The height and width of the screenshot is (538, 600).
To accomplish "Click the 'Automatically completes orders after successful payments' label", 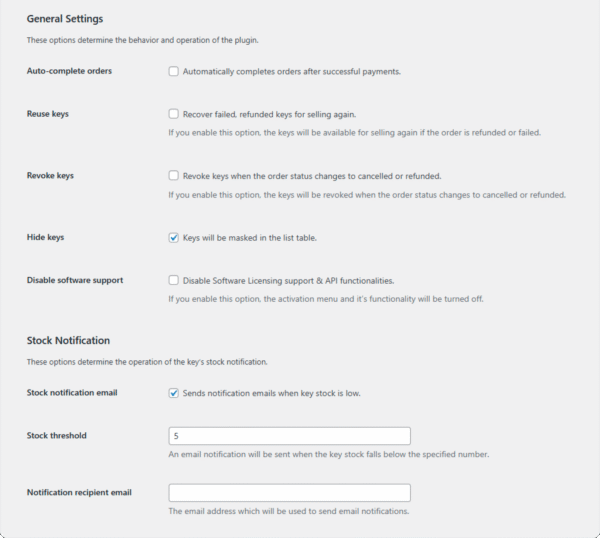I will pos(292,72).
